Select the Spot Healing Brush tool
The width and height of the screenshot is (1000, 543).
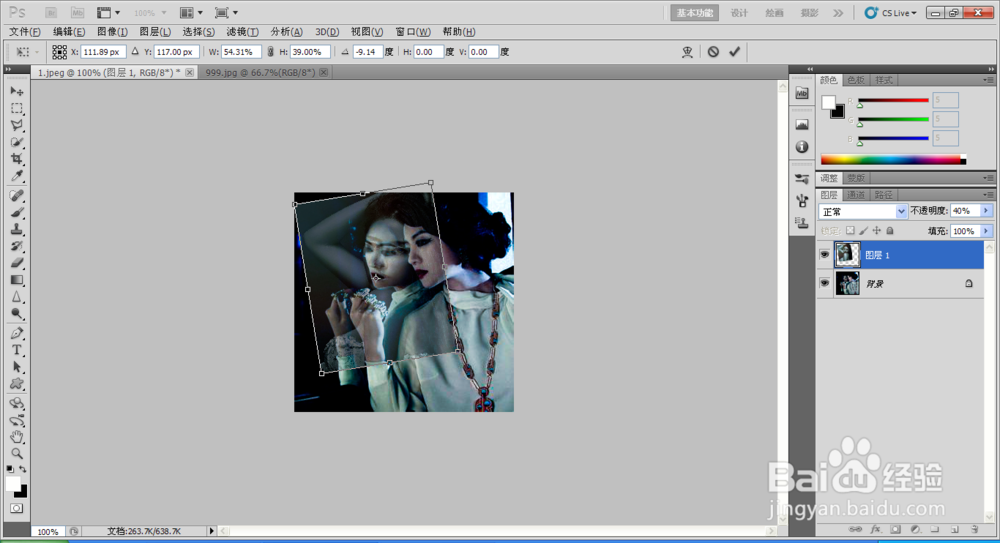(x=17, y=196)
